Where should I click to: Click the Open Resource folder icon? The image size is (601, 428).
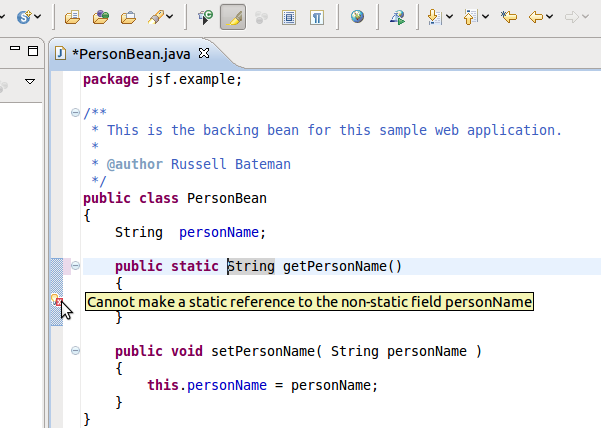(128, 17)
